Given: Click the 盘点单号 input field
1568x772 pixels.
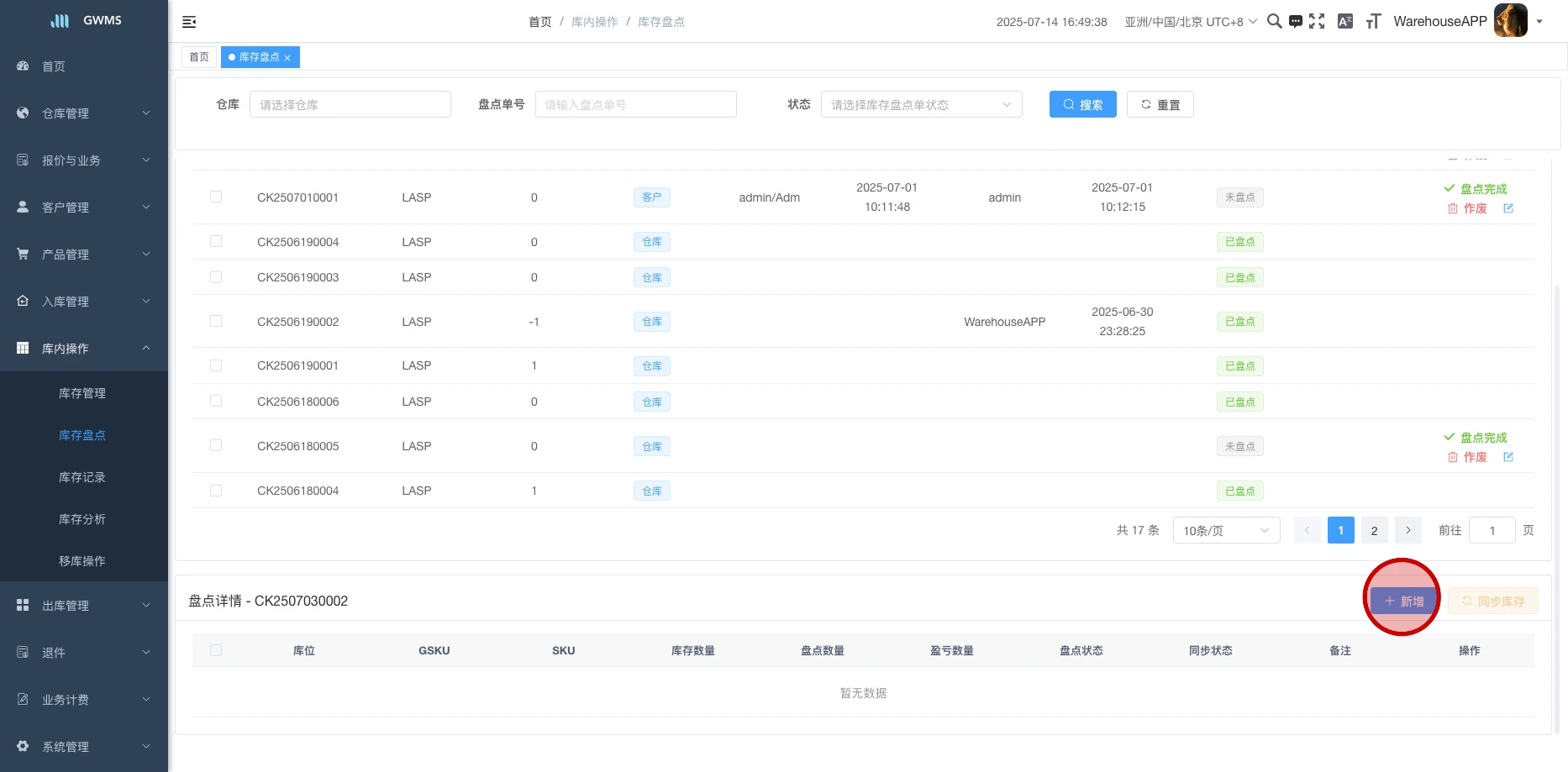Looking at the screenshot, I should (635, 105).
